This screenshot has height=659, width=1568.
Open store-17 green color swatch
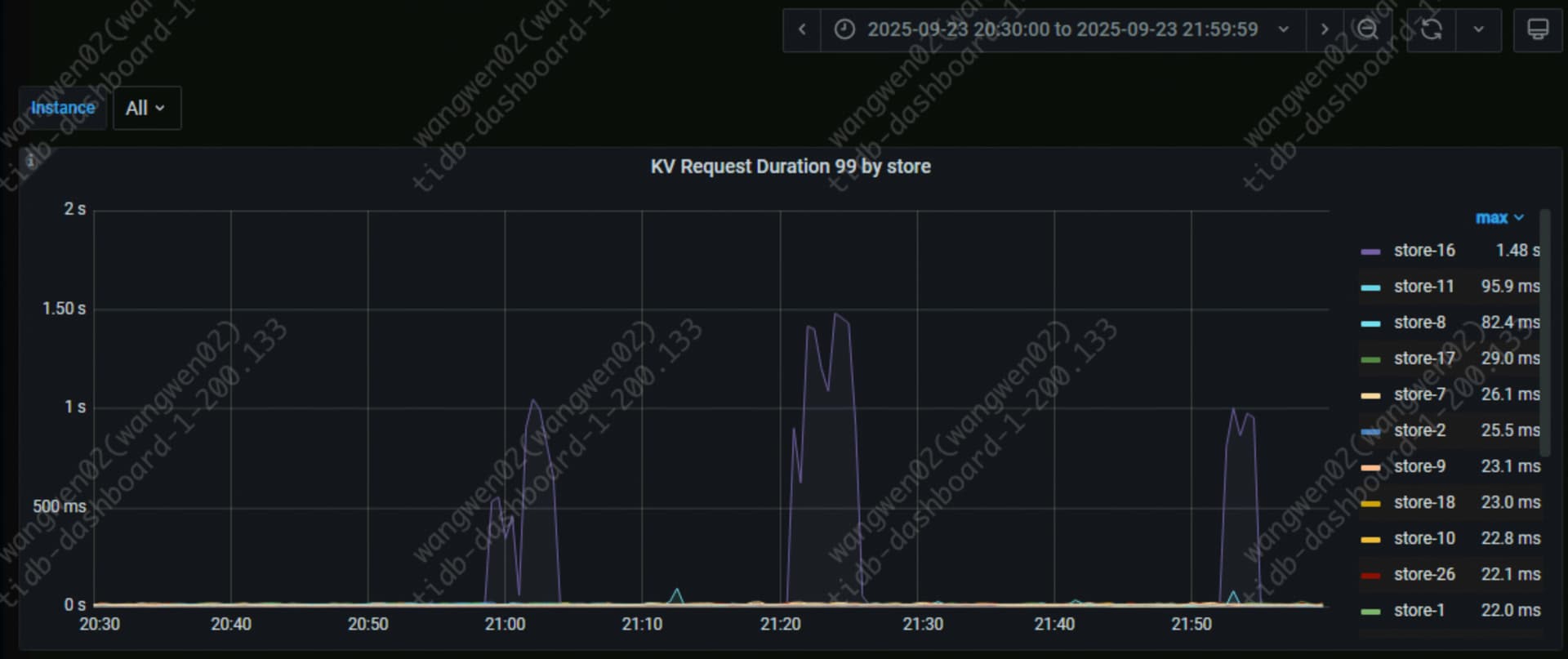pos(1370,359)
